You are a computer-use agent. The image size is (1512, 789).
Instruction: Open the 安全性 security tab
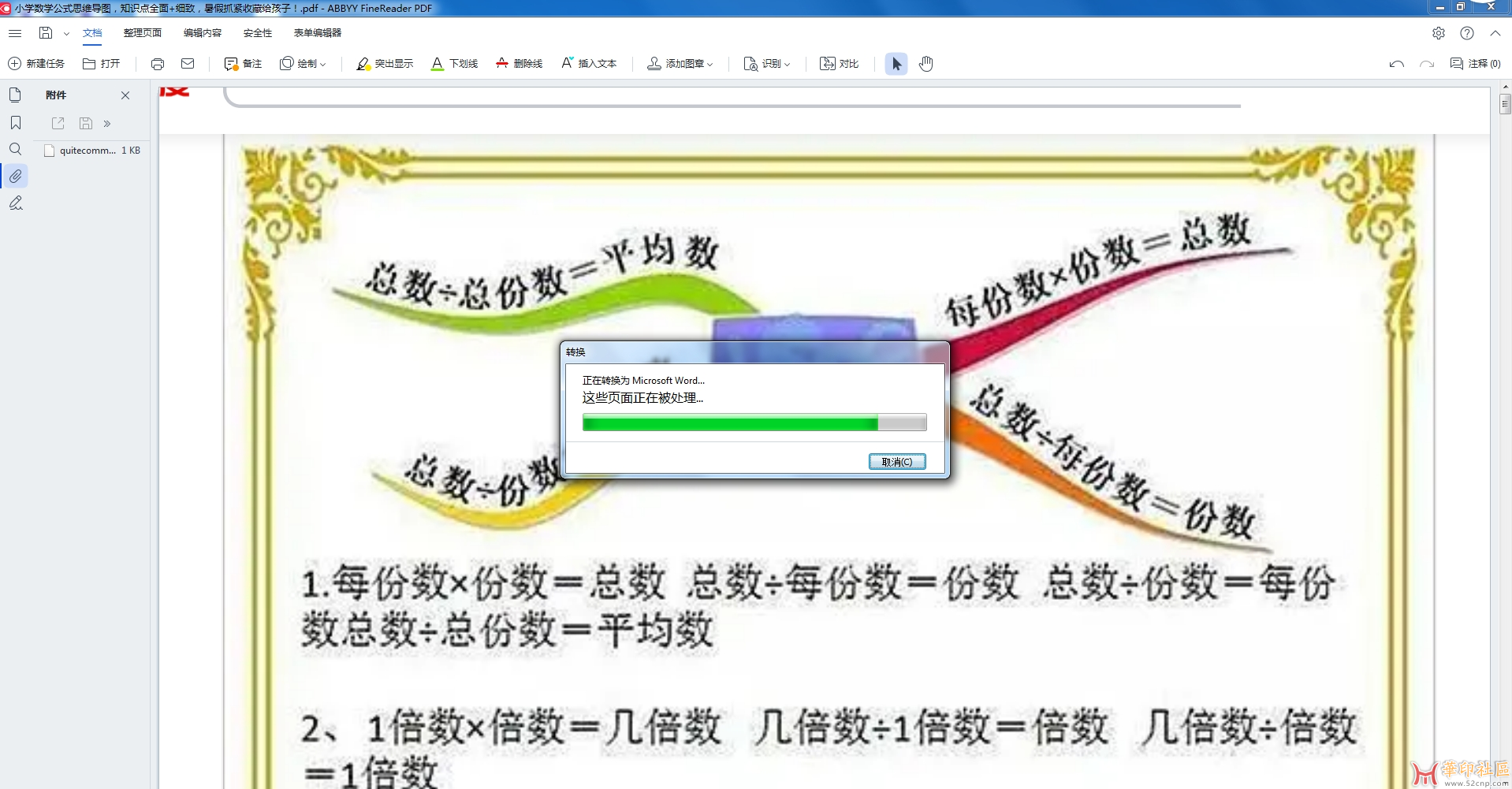coord(258,33)
